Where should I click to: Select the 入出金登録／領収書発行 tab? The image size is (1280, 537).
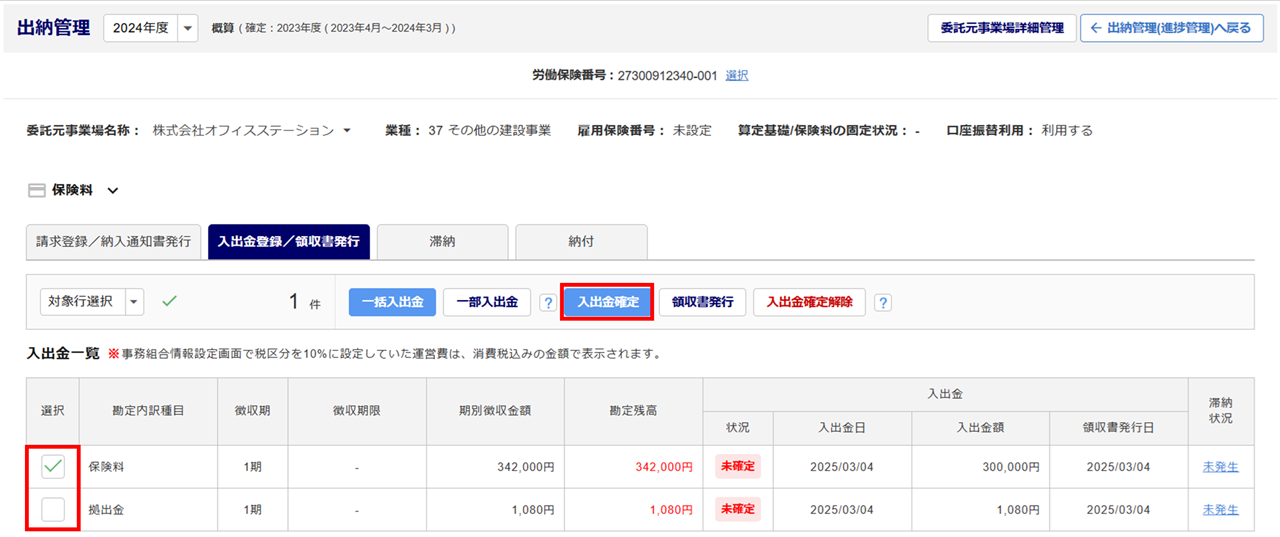pos(288,241)
